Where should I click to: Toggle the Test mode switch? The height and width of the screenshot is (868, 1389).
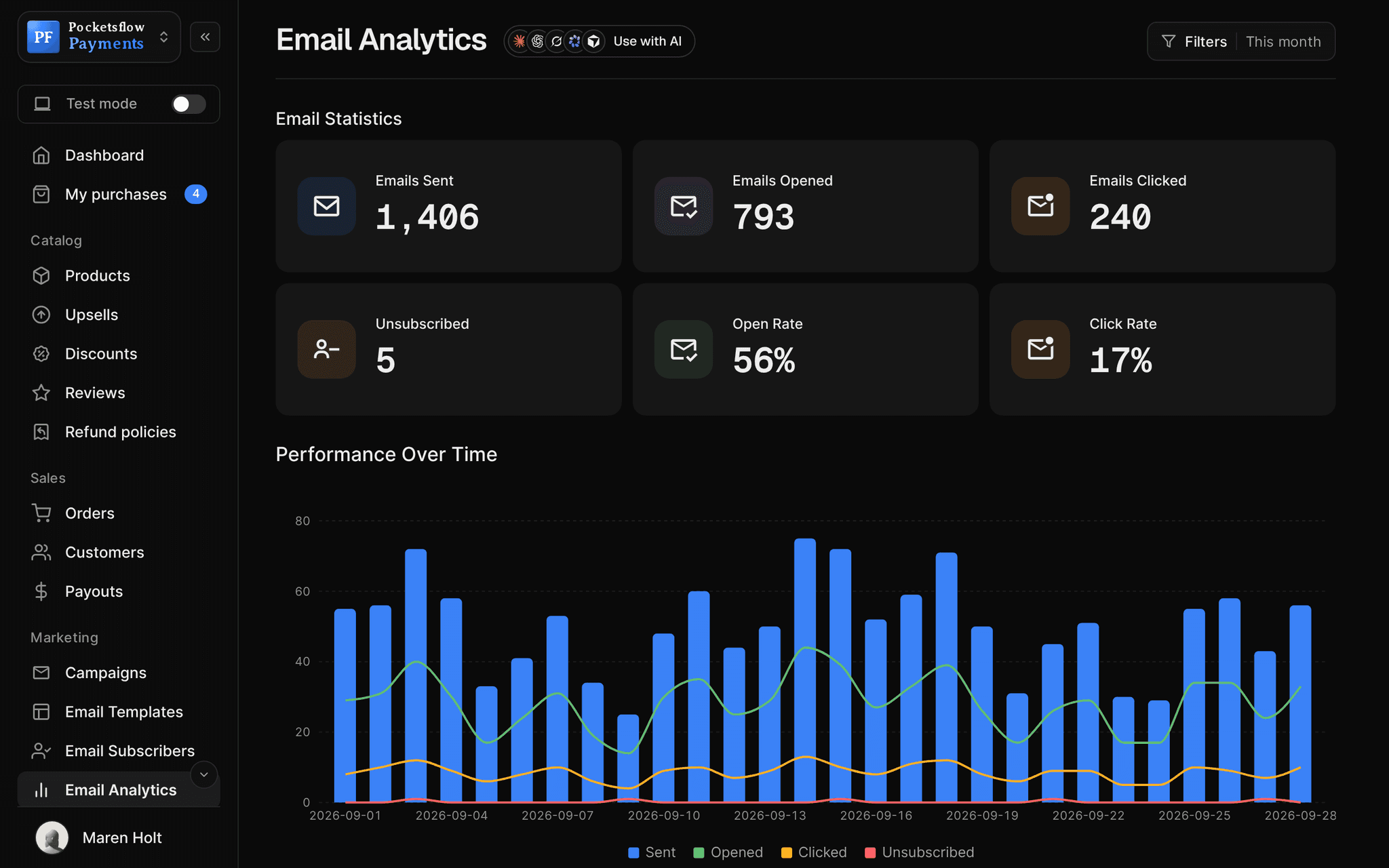pyautogui.click(x=189, y=104)
